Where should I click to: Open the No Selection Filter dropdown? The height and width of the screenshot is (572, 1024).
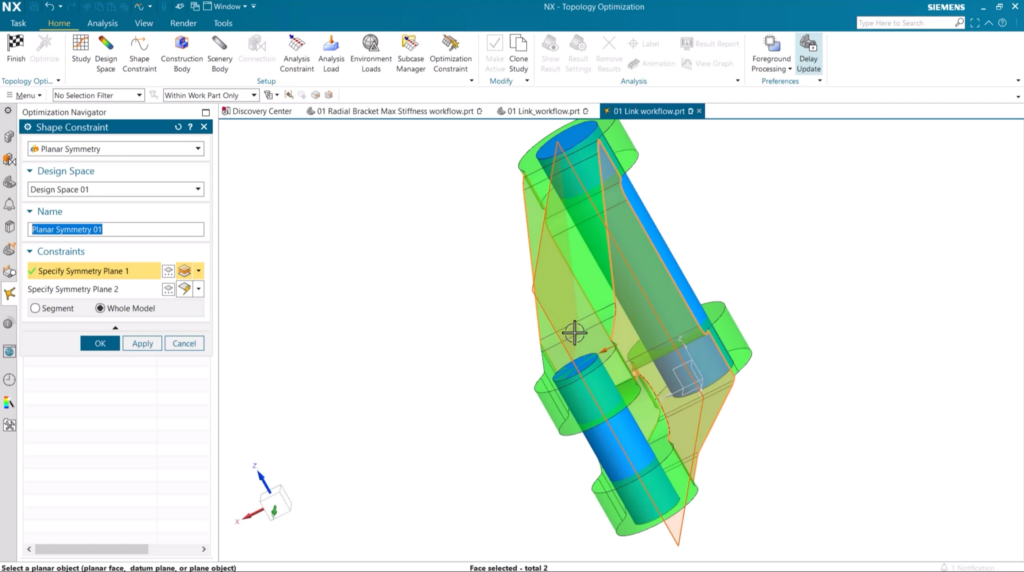98,95
